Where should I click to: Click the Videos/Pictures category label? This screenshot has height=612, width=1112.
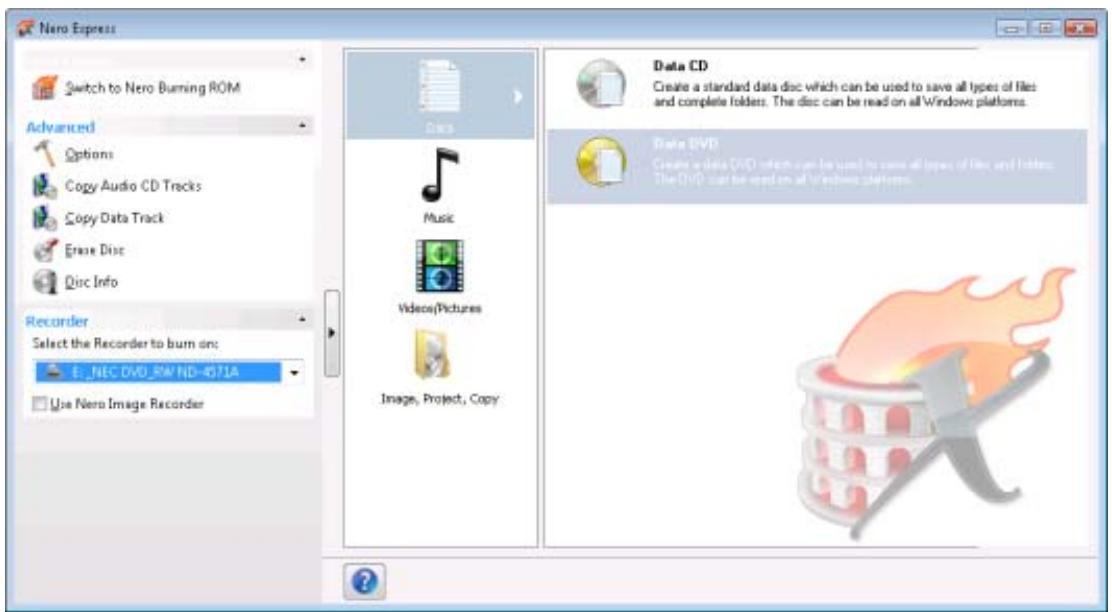point(440,308)
